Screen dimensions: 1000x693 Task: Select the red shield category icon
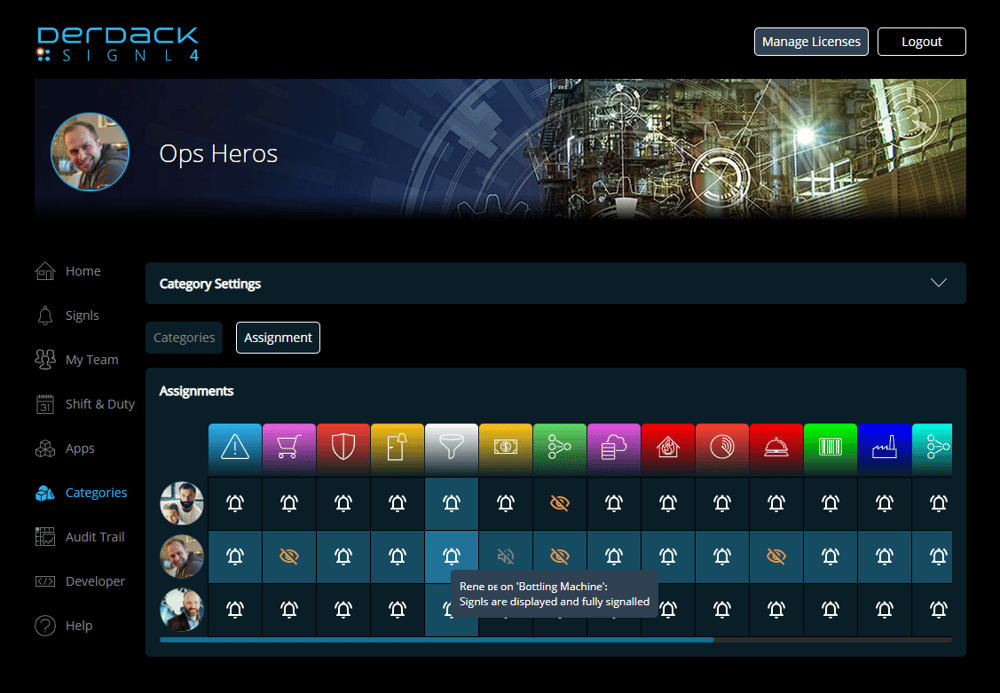coord(343,447)
